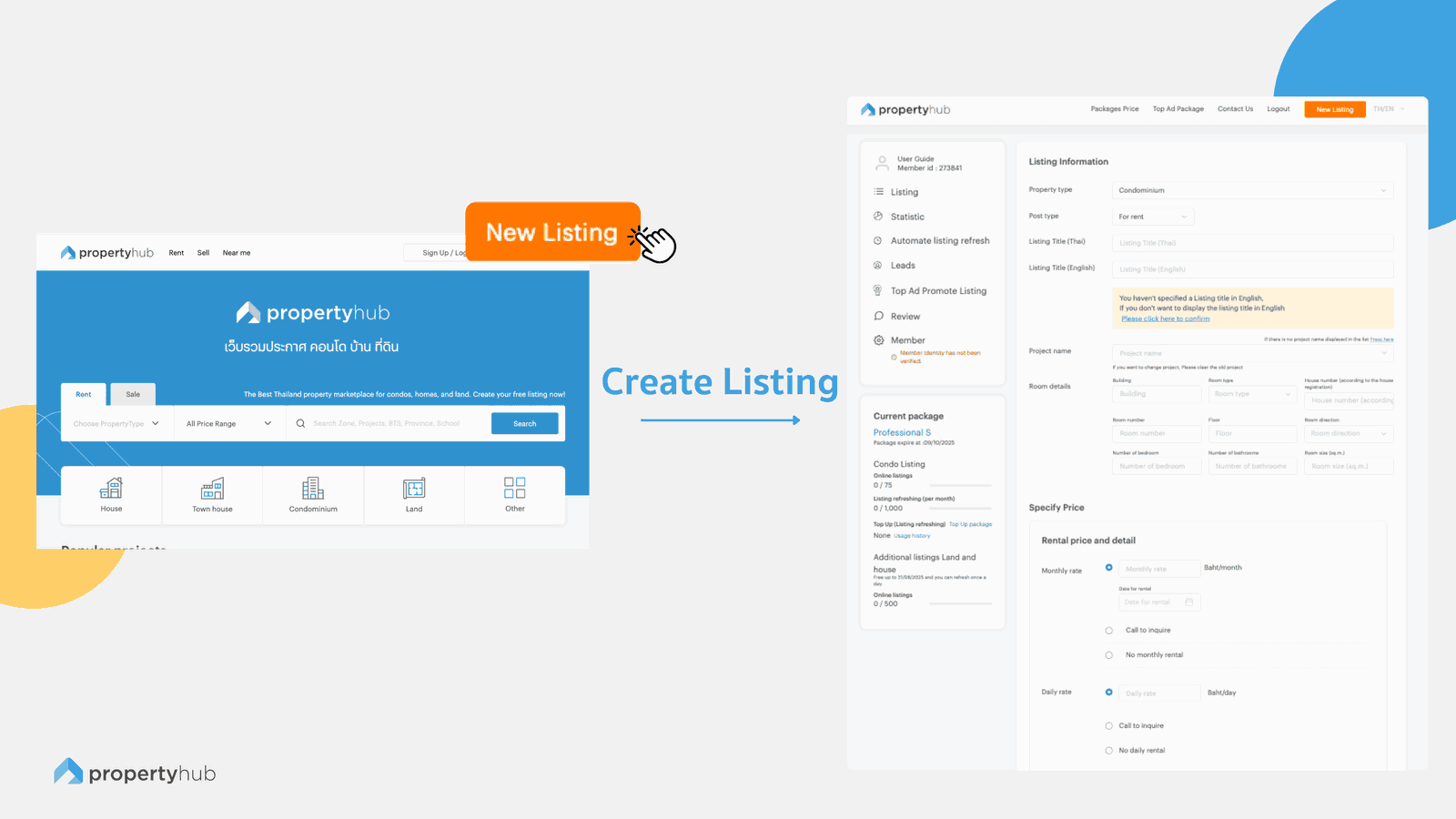This screenshot has width=1456, height=819.
Task: Click the Monthly rate amount field
Action: tap(1159, 569)
